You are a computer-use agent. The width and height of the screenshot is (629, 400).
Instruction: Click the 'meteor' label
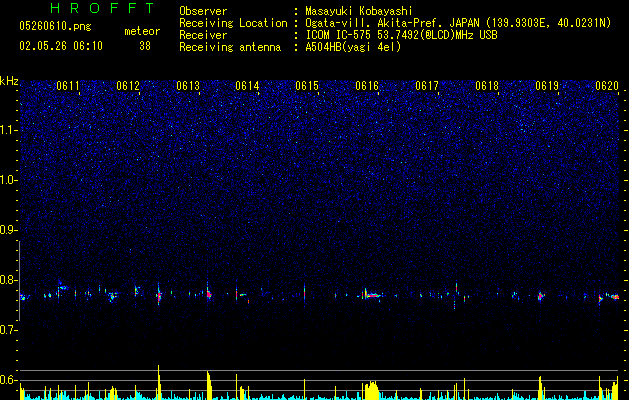click(142, 31)
